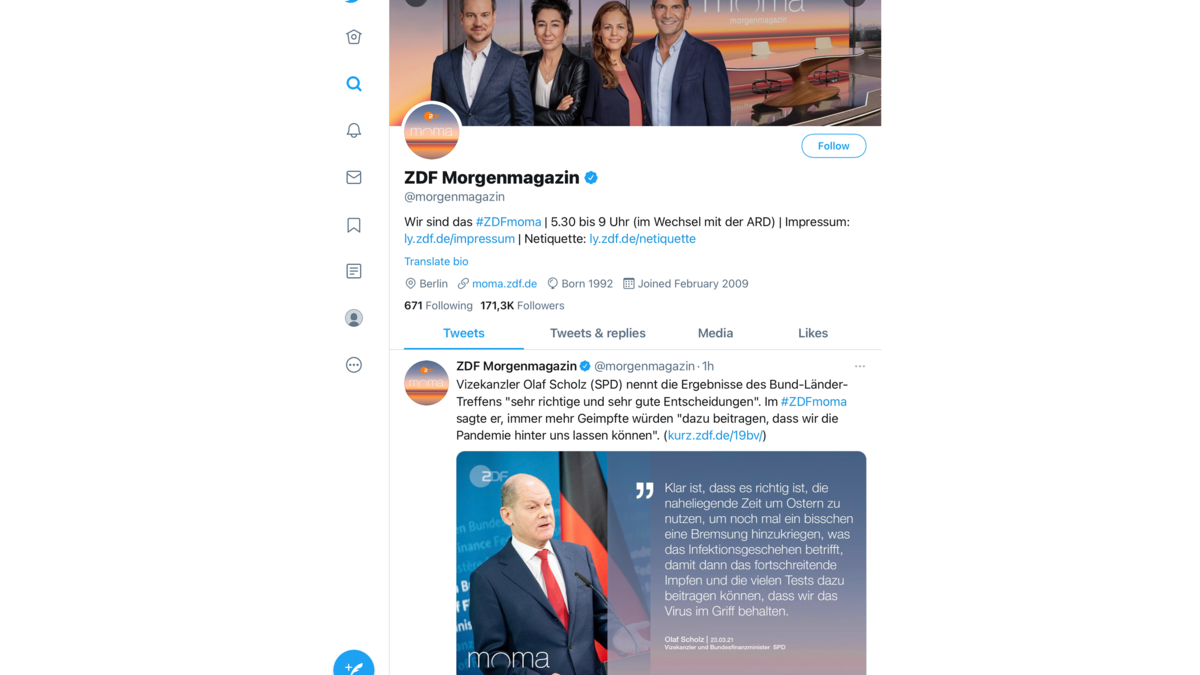
Task: Open the Explore search icon in sidebar
Action: click(354, 84)
